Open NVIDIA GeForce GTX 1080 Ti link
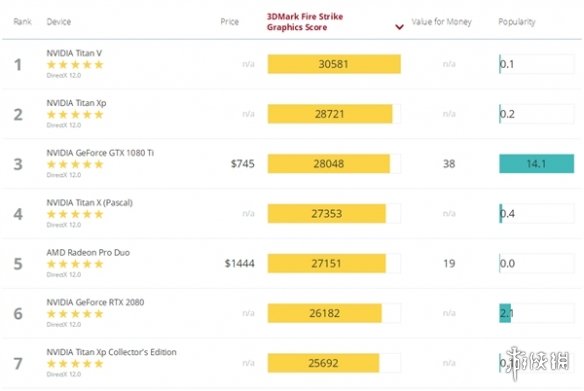The width and height of the screenshot is (584, 391). click(x=100, y=153)
